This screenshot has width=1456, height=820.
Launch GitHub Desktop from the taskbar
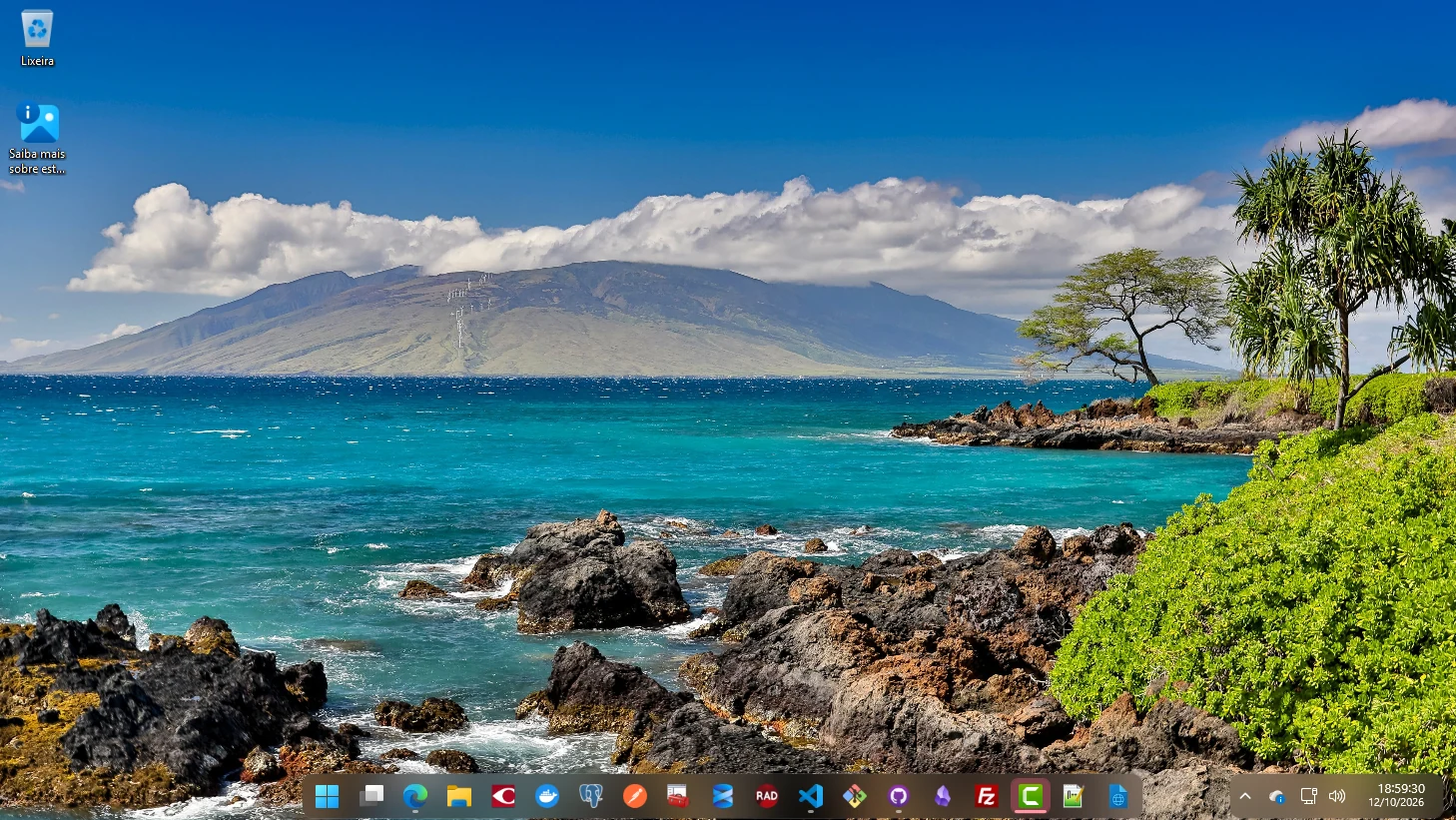pyautogui.click(x=899, y=796)
